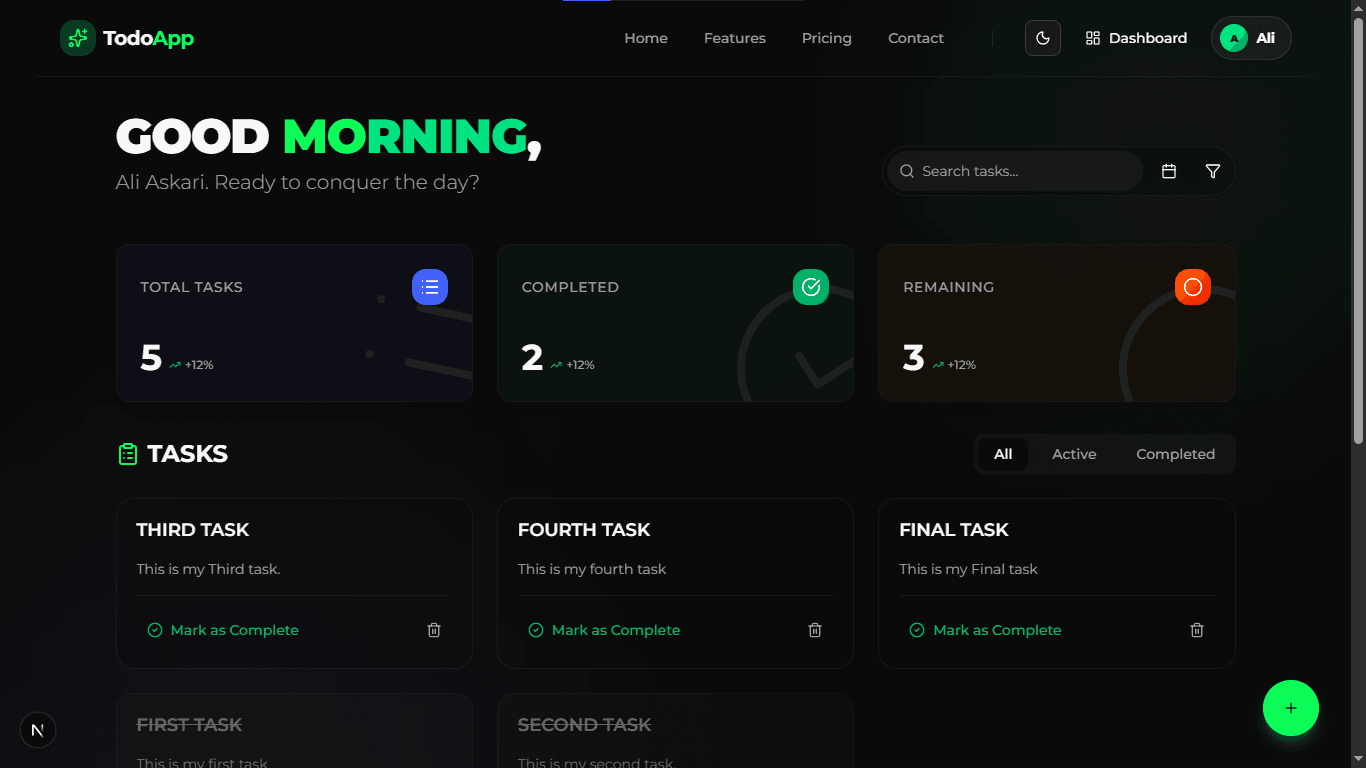Click the Final Task title
The image size is (1366, 768).
[x=954, y=530]
